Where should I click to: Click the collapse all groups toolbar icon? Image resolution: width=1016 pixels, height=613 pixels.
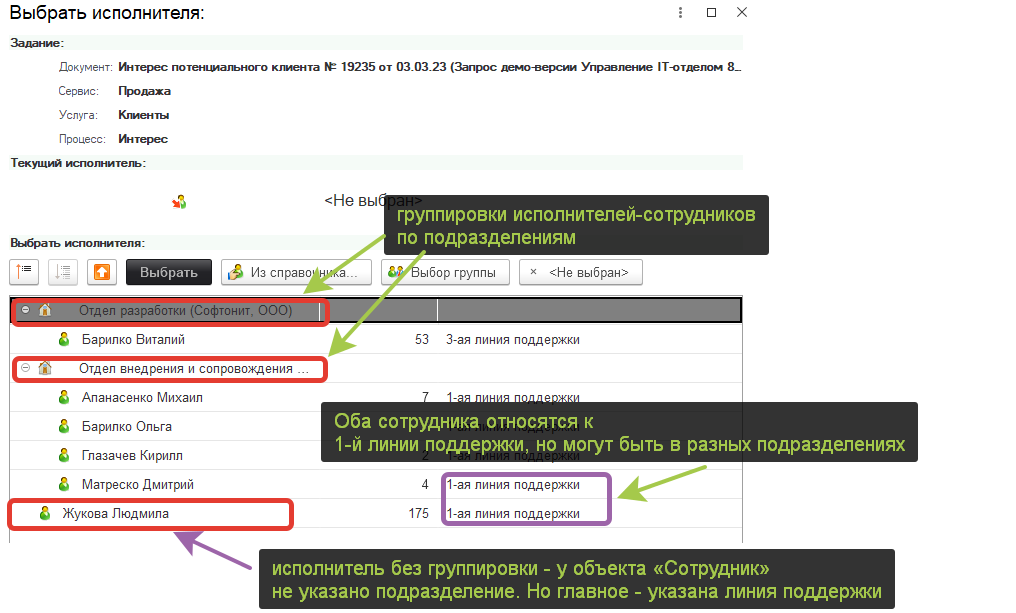[x=63, y=272]
